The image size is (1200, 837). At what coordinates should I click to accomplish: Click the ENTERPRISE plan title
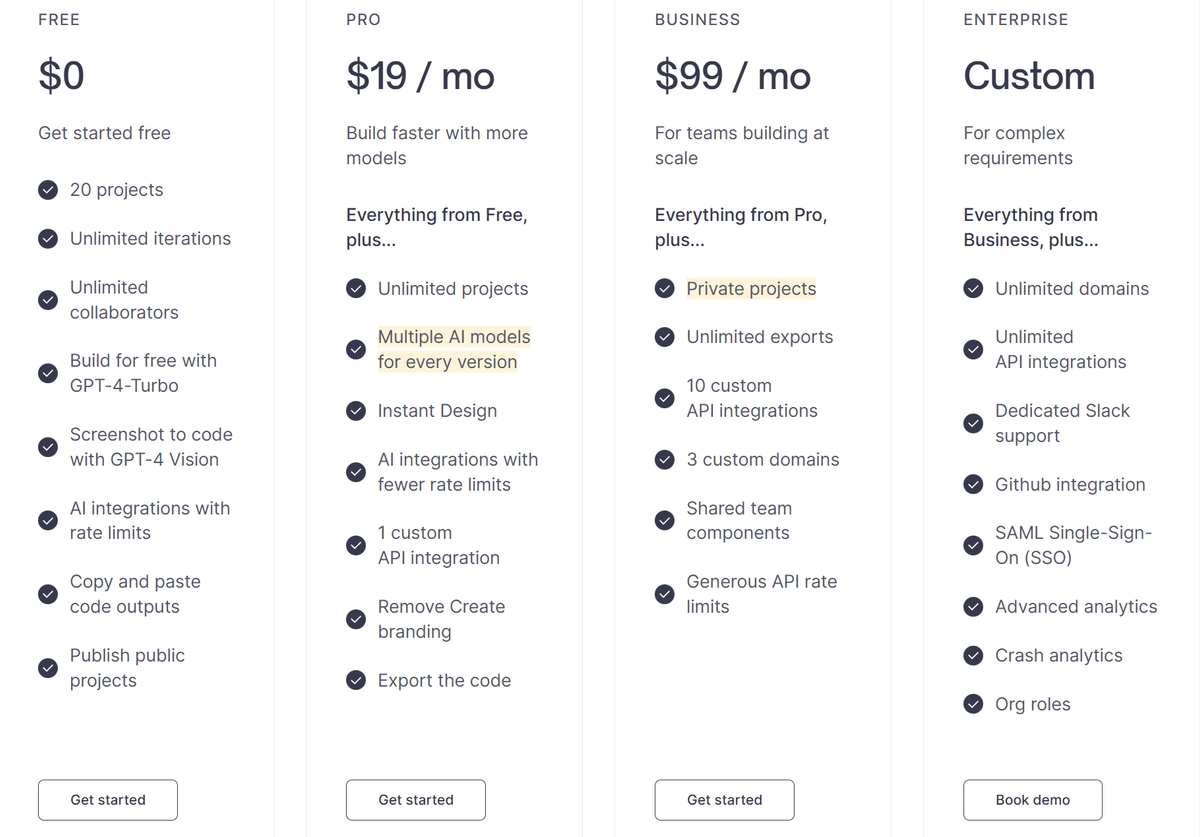(1016, 20)
